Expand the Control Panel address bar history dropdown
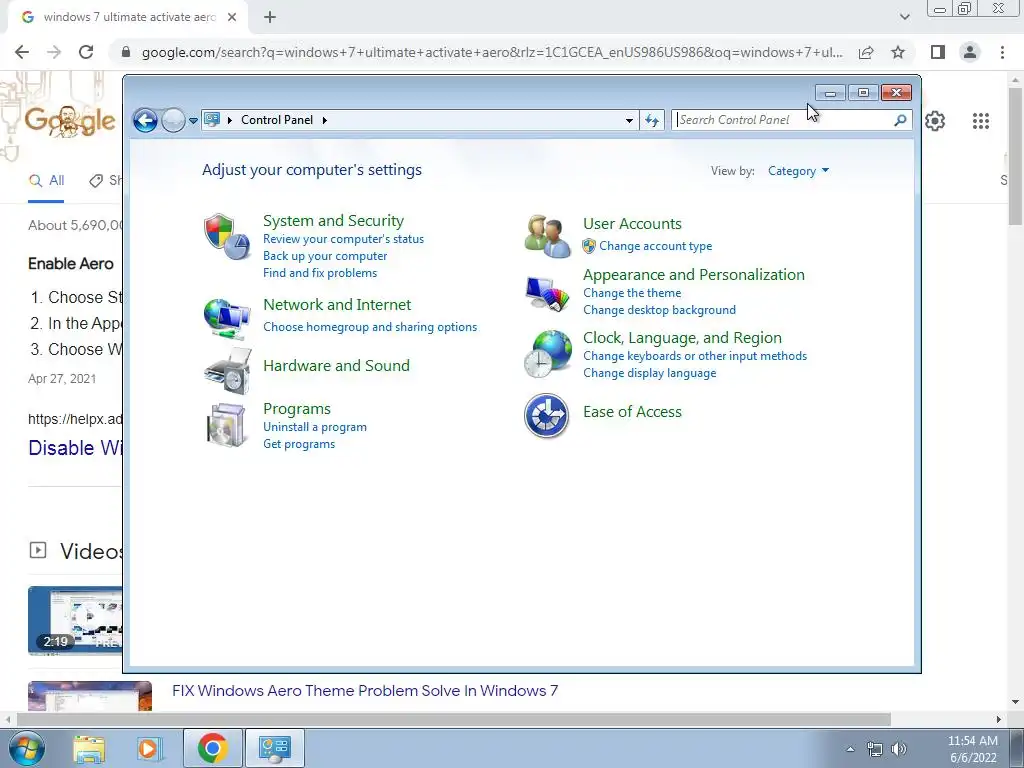The image size is (1024, 768). (629, 120)
